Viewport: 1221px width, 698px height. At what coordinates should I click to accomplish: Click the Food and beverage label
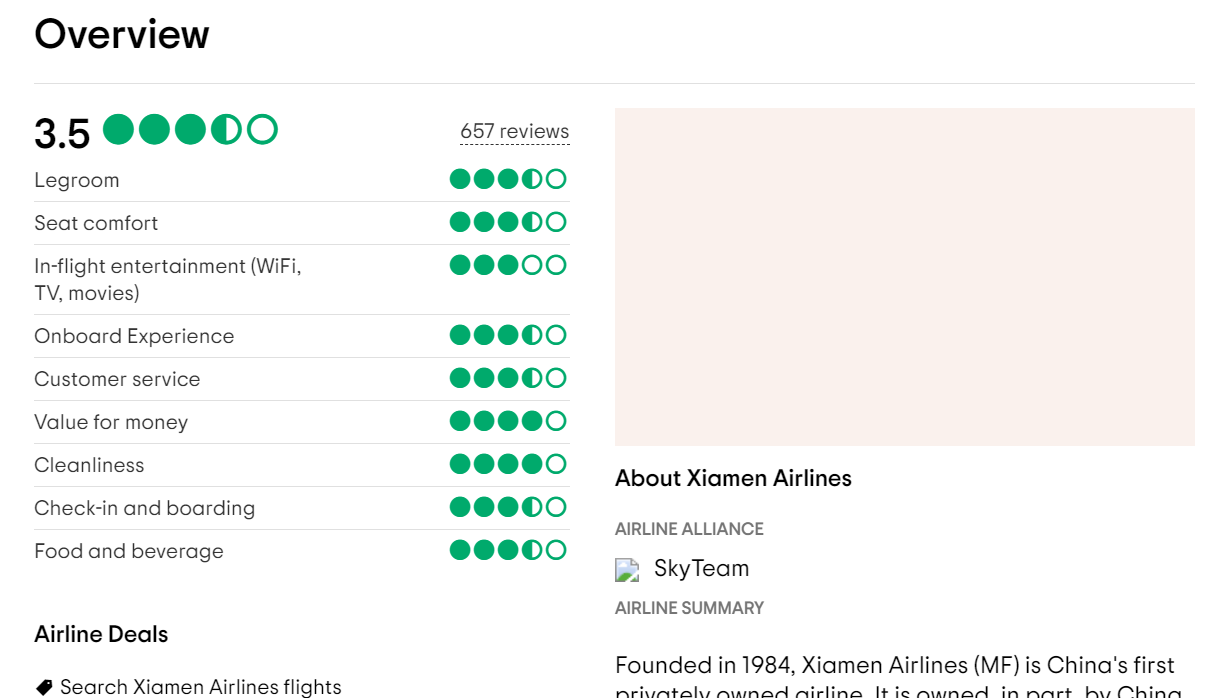tap(129, 551)
